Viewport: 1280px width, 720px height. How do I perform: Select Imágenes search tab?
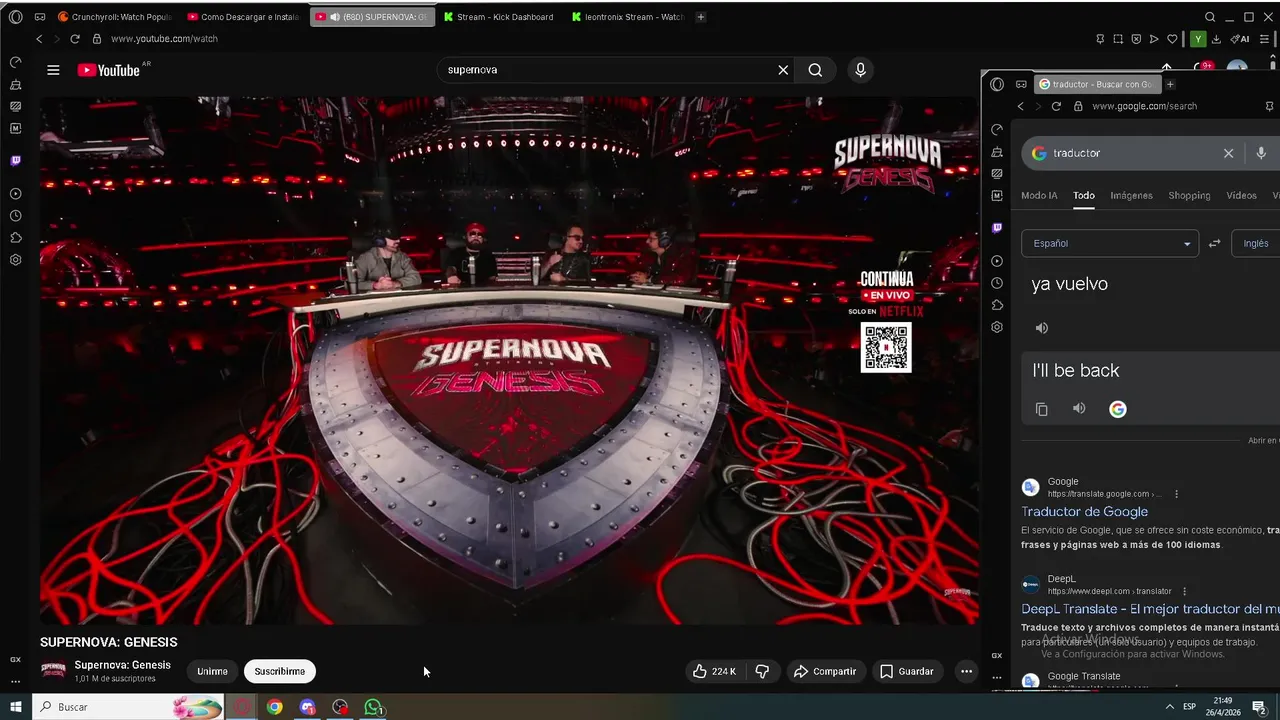pos(1131,196)
